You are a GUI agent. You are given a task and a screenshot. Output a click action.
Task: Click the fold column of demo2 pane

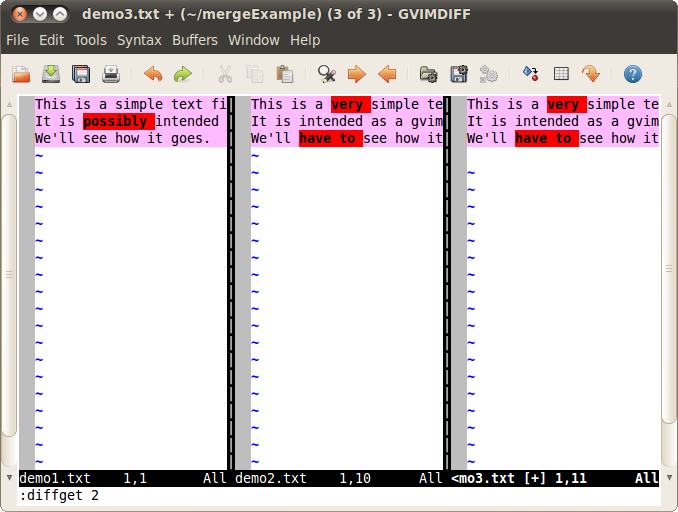coord(243,283)
